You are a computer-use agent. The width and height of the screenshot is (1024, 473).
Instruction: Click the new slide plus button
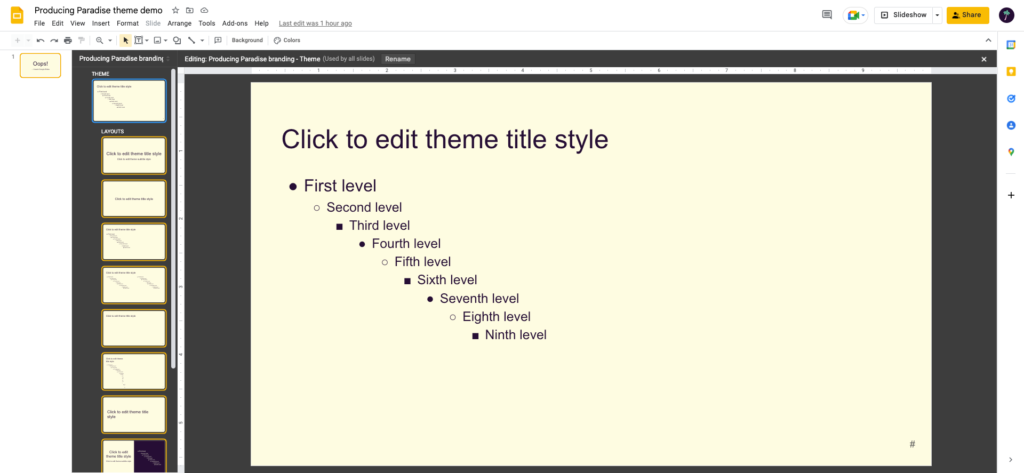click(18, 41)
